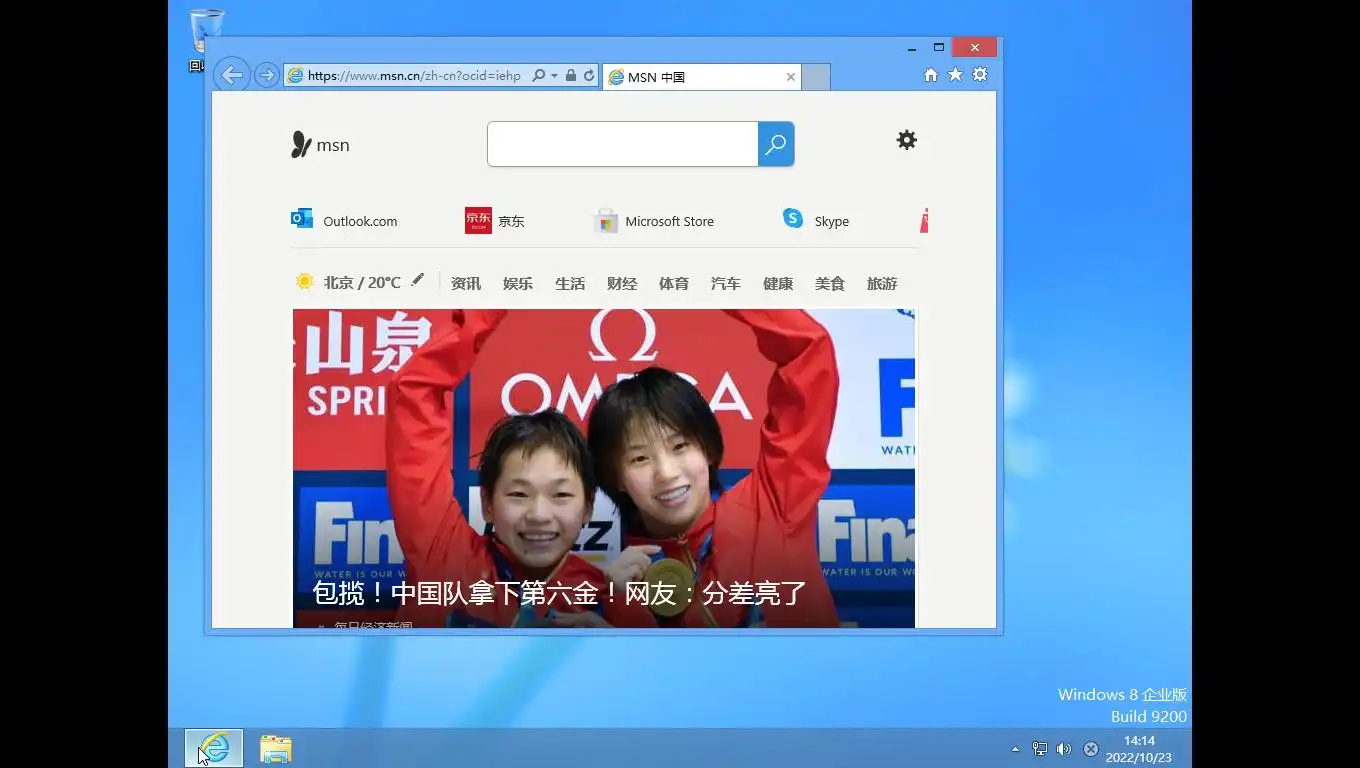Viewport: 1360px width, 768px height.
Task: Click the blue Skype logo icon
Action: click(x=793, y=218)
